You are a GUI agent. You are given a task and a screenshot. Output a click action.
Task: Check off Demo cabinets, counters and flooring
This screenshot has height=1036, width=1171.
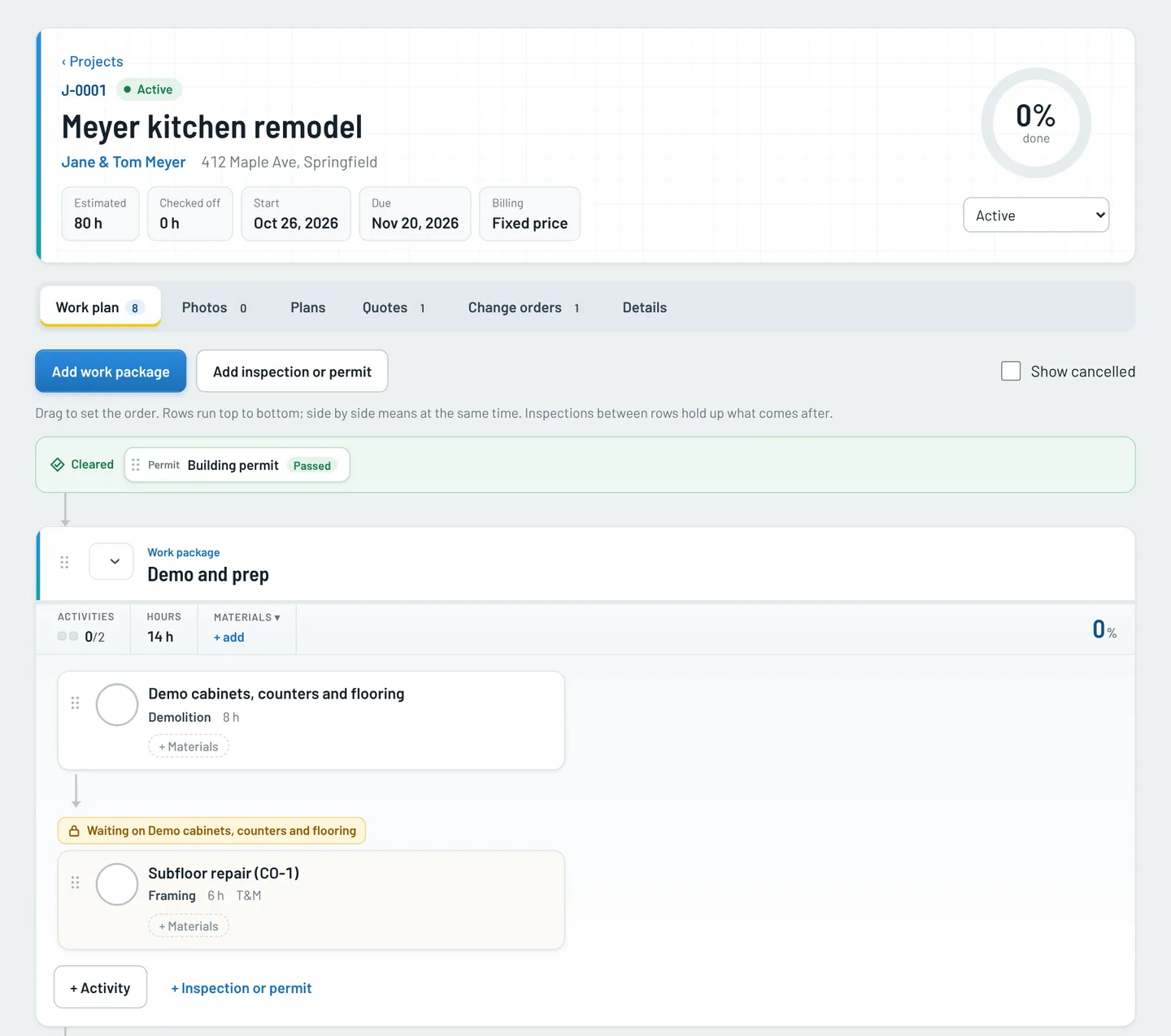[117, 704]
